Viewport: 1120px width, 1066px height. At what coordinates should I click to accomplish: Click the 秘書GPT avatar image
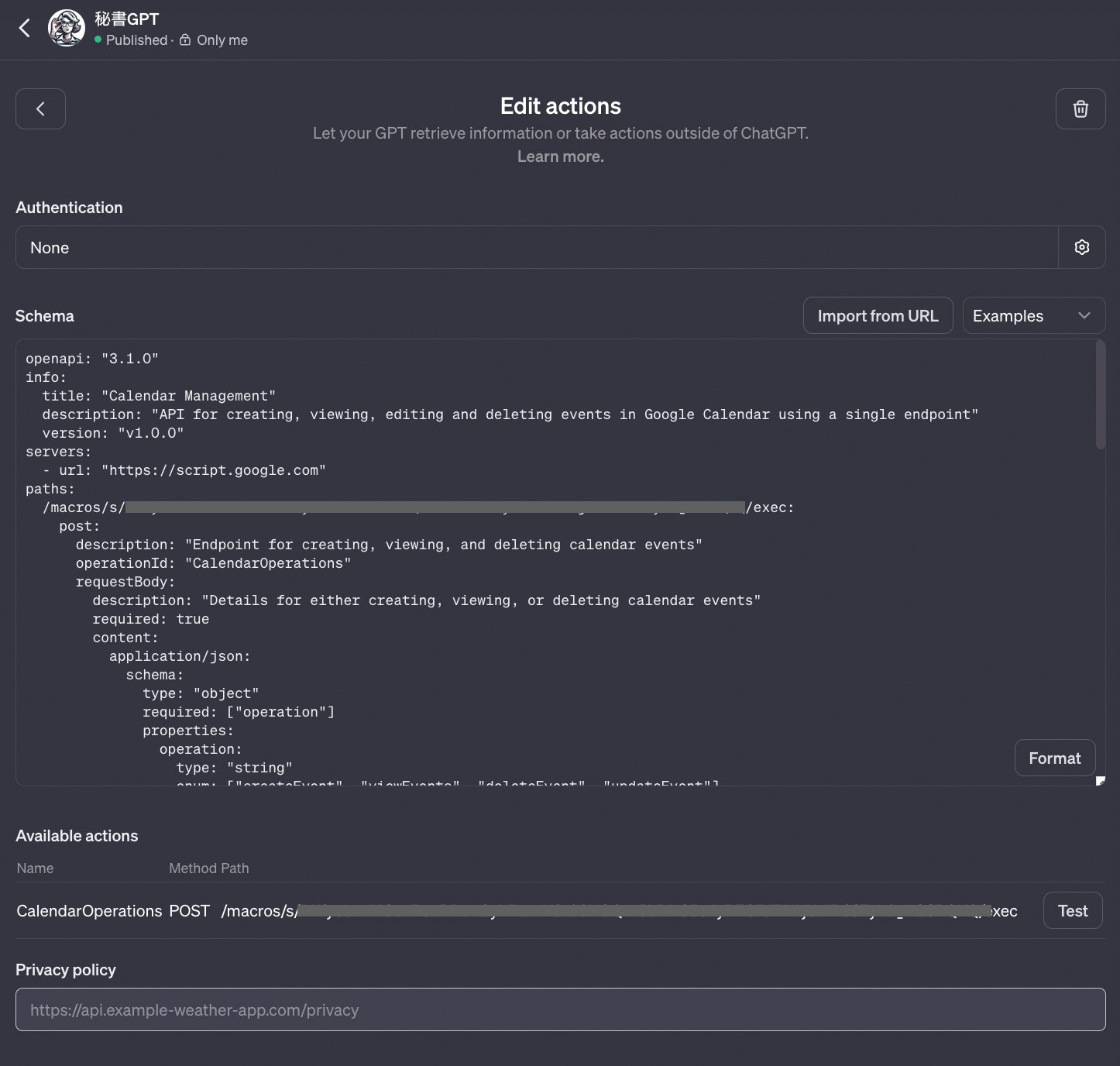(x=67, y=29)
